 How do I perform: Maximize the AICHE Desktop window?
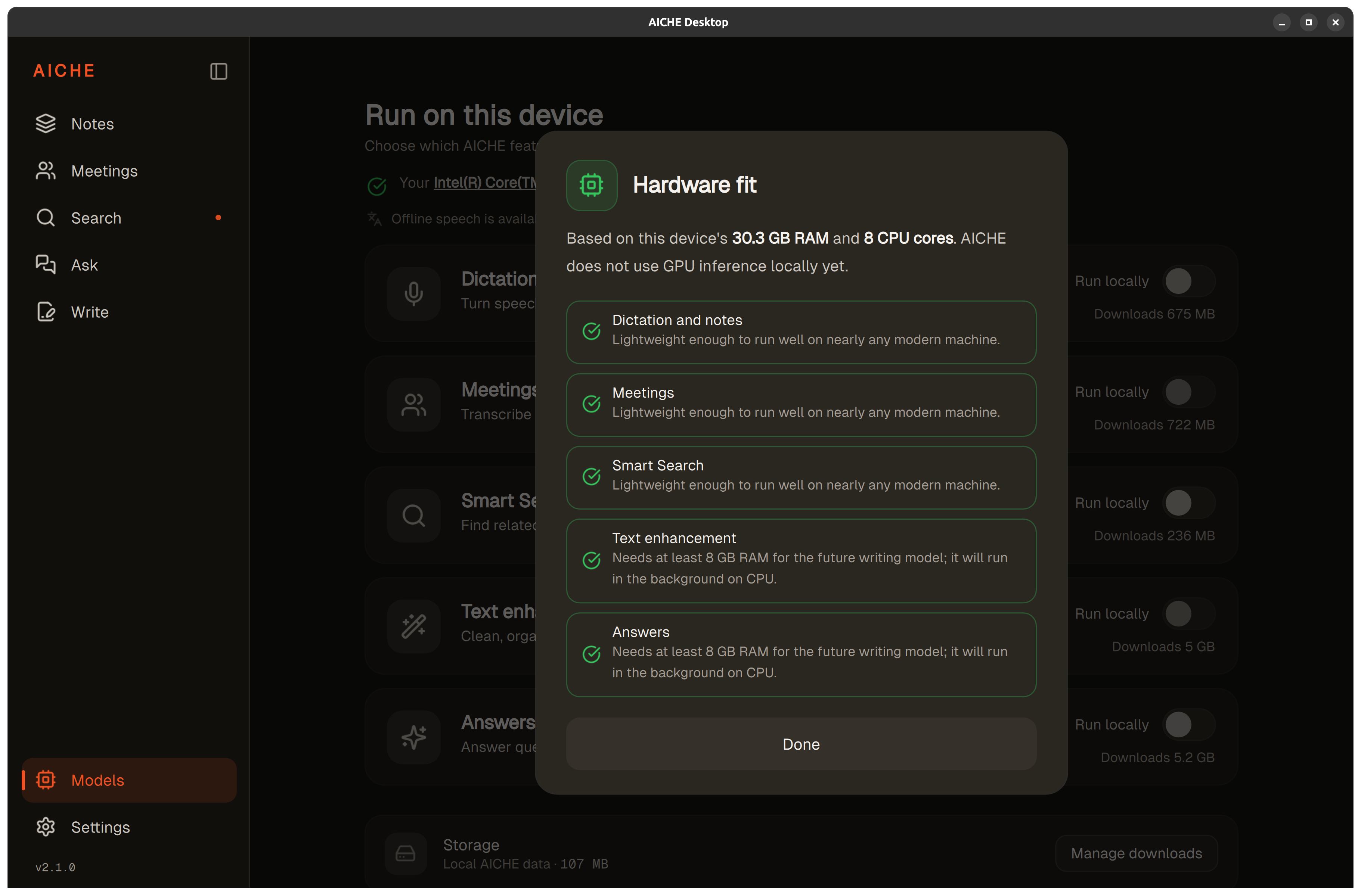[1308, 22]
